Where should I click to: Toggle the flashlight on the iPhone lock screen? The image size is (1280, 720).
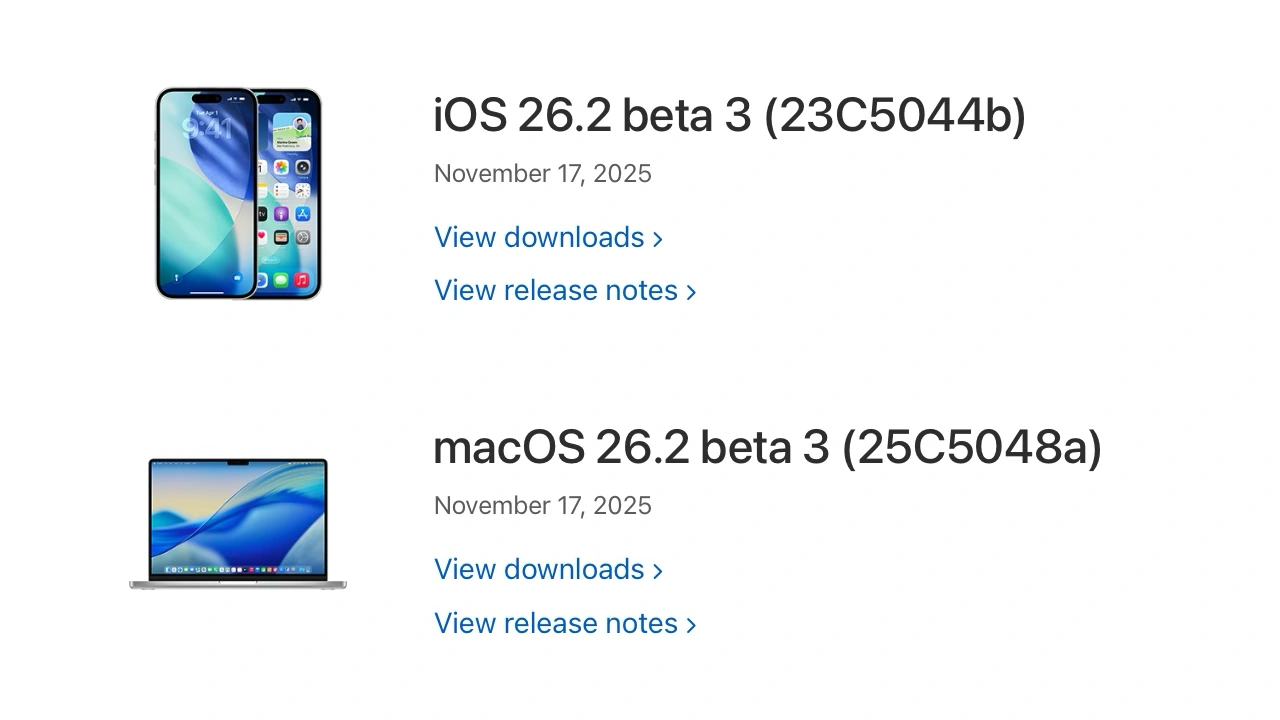pos(176,276)
